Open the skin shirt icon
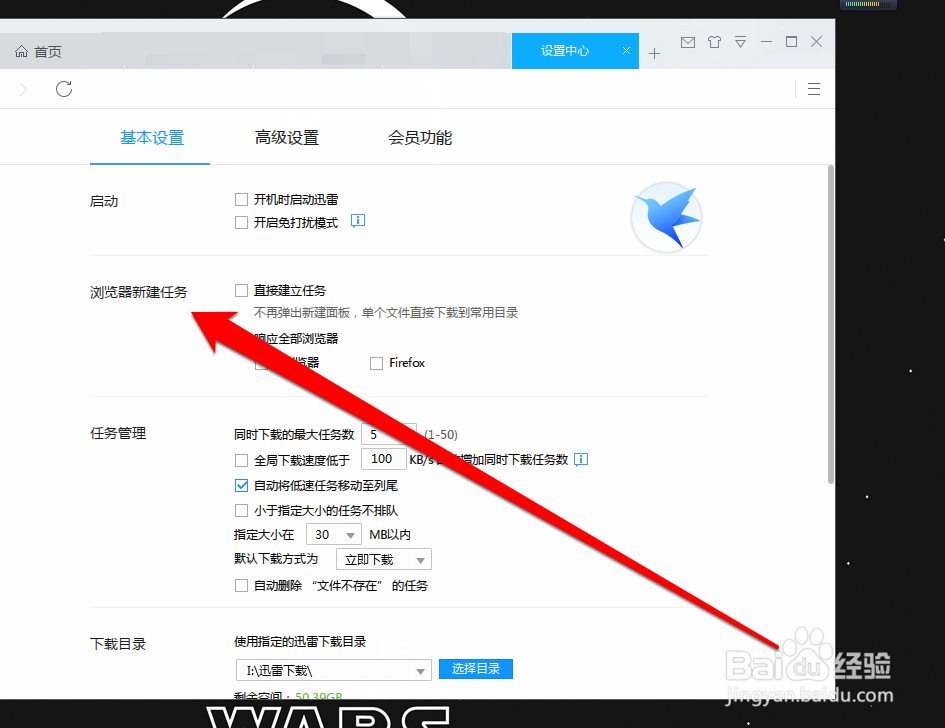The width and height of the screenshot is (945, 728). [x=714, y=42]
